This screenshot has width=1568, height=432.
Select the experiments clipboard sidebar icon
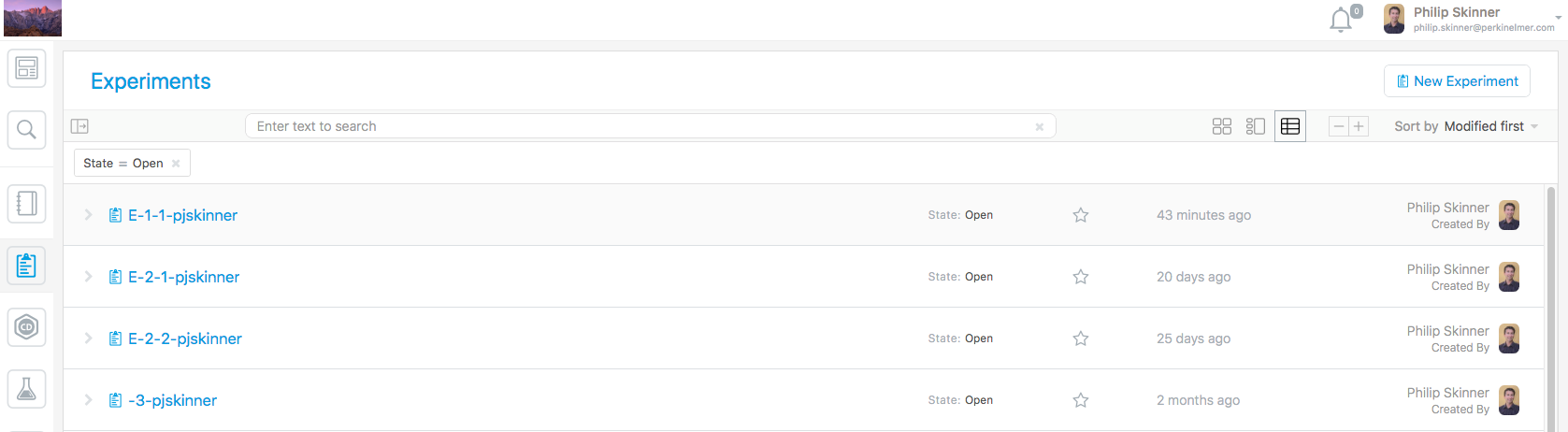coord(26,266)
